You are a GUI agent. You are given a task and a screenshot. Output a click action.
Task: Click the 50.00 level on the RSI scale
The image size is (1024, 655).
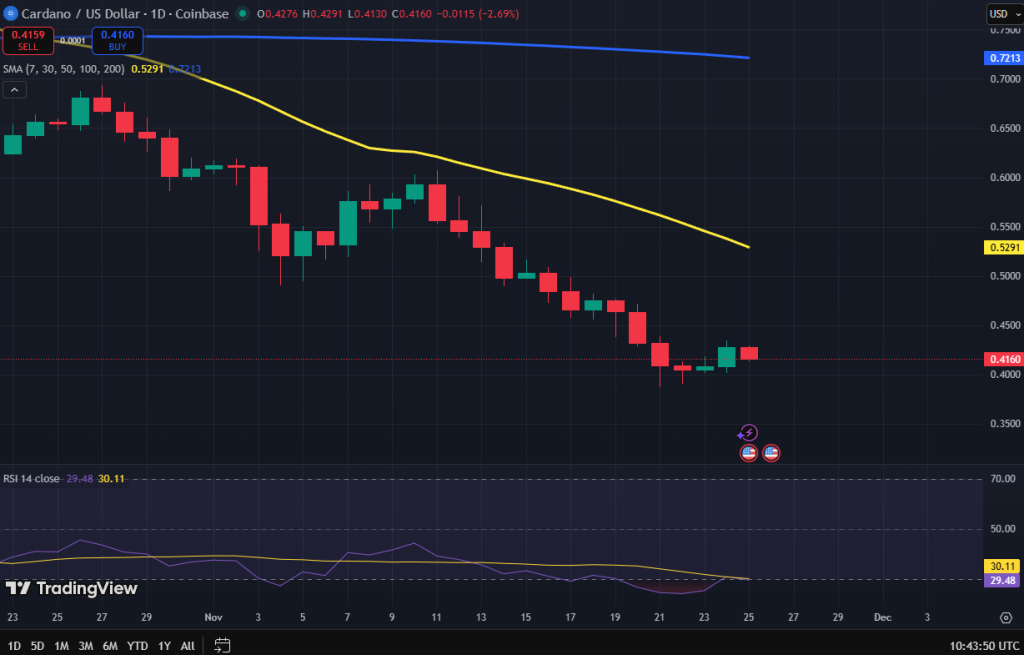(1003, 528)
